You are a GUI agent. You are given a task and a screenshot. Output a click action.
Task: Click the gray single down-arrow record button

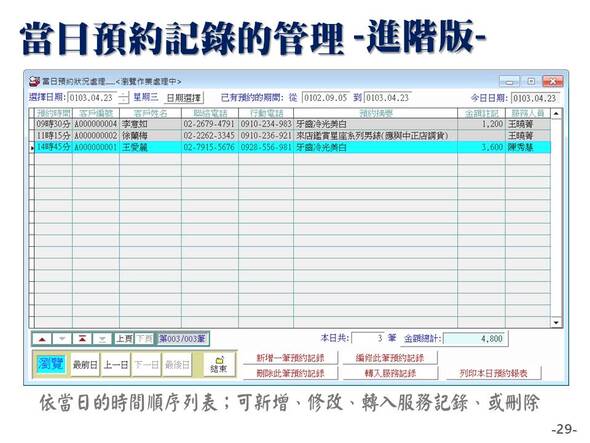pos(62,339)
